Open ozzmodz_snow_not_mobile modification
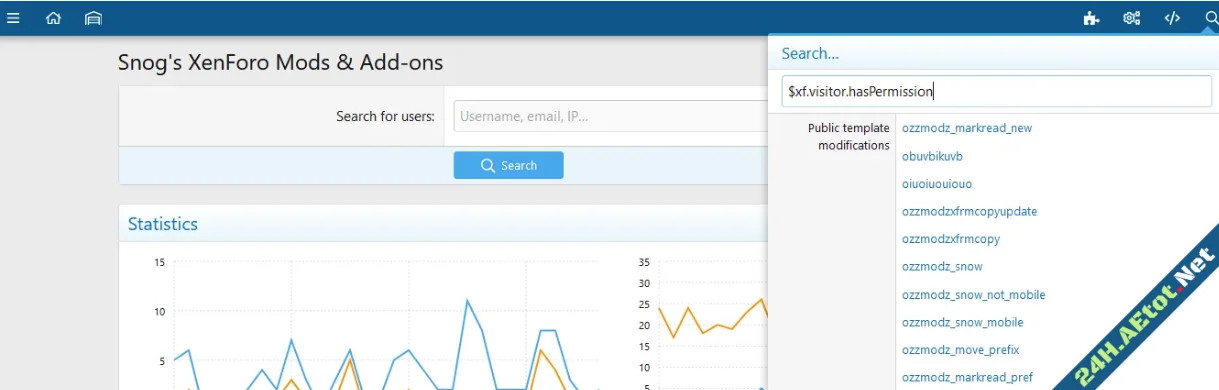The image size is (1219, 390). 973,295
